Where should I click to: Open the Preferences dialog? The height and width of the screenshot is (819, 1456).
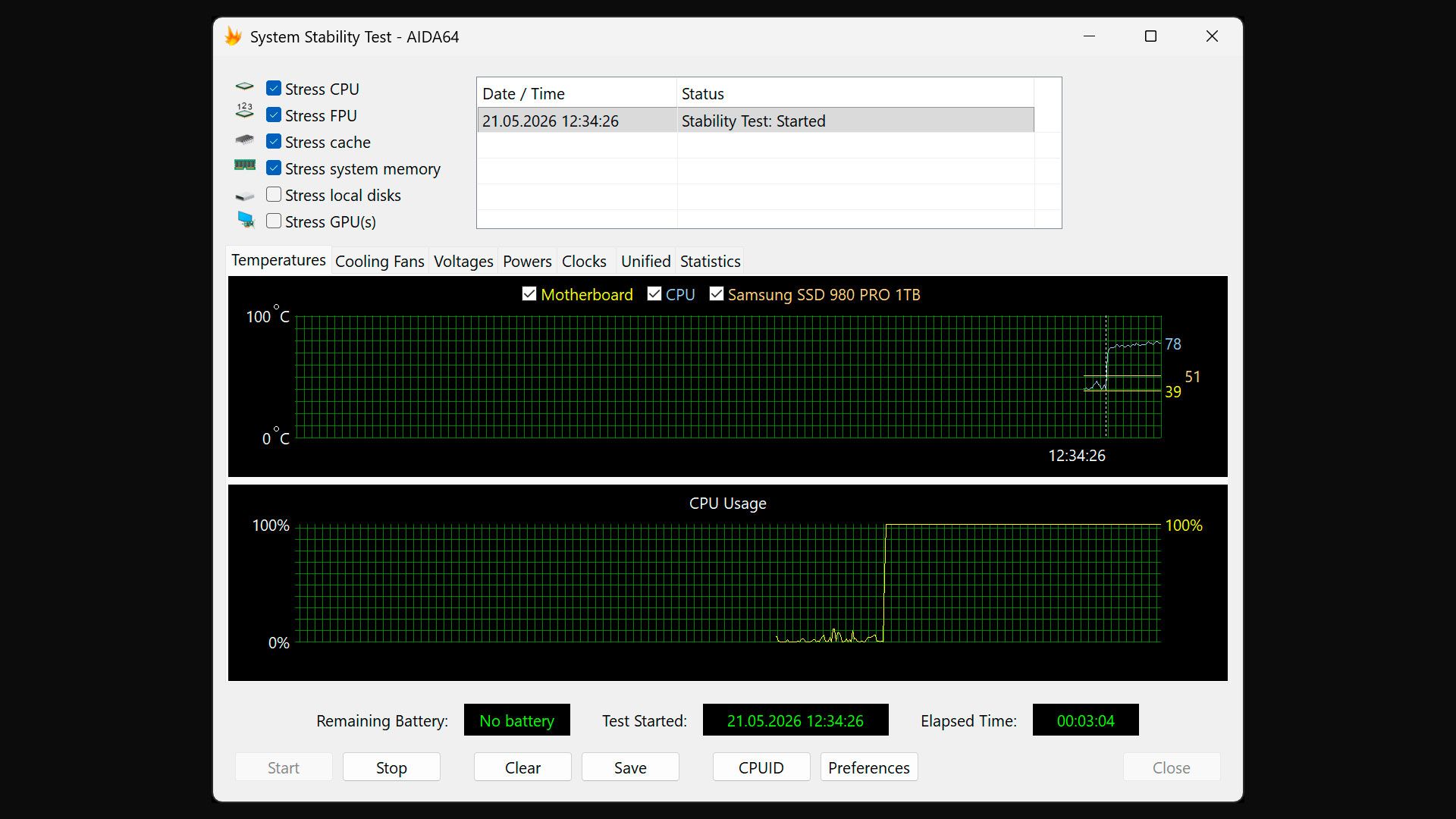(x=869, y=767)
